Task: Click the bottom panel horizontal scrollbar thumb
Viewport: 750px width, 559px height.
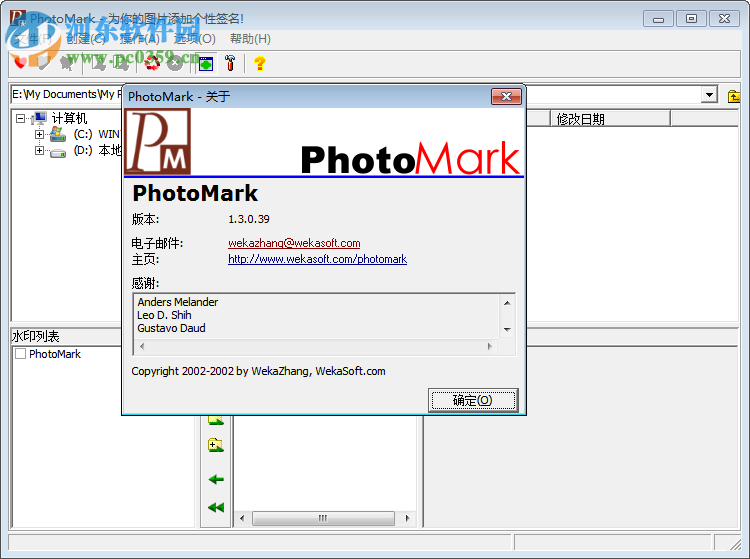Action: [323, 518]
